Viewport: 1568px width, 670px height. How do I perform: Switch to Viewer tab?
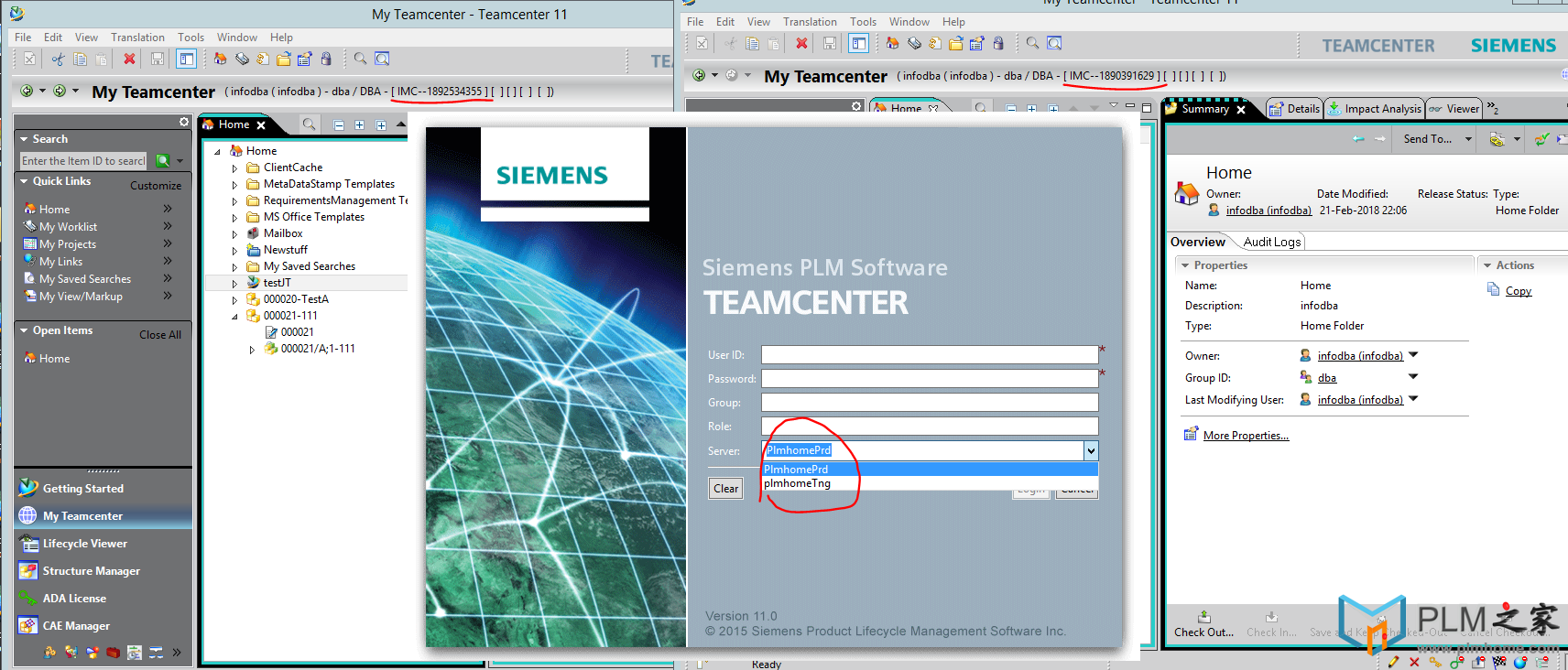(1454, 109)
